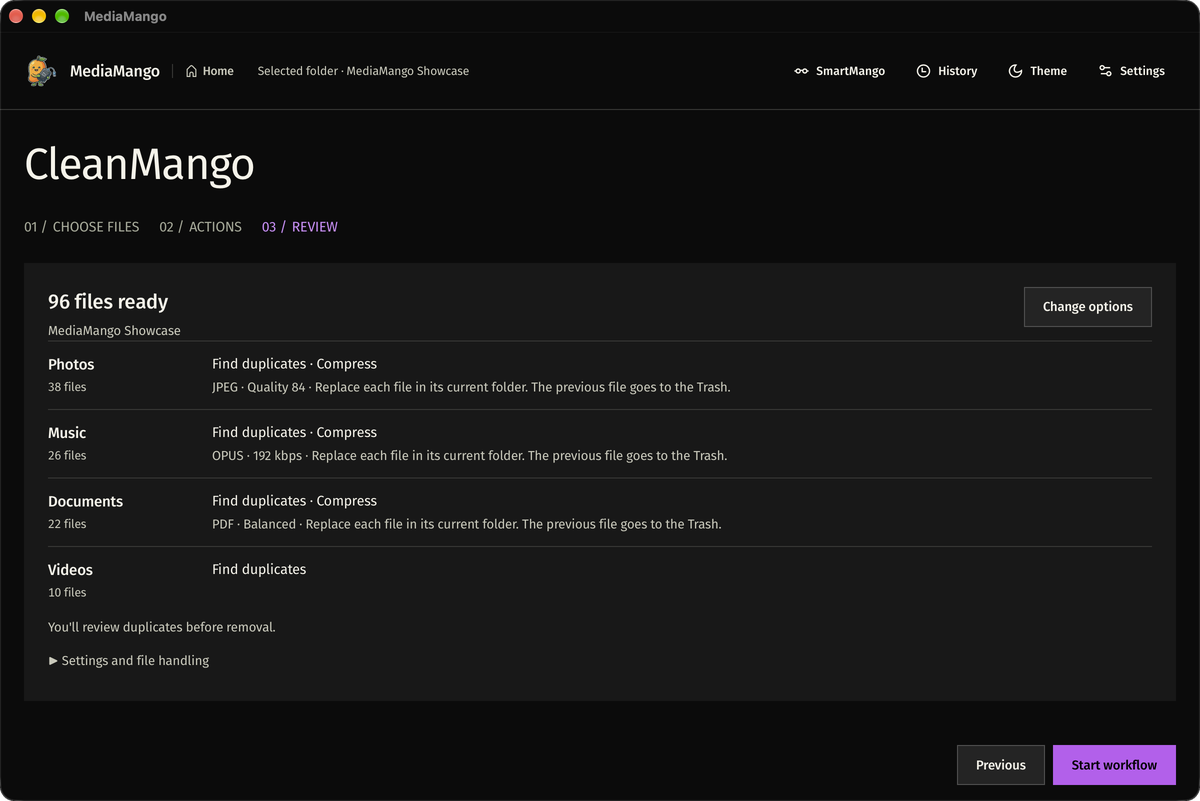Click the '10 files' count
1200x801 pixels.
67,593
